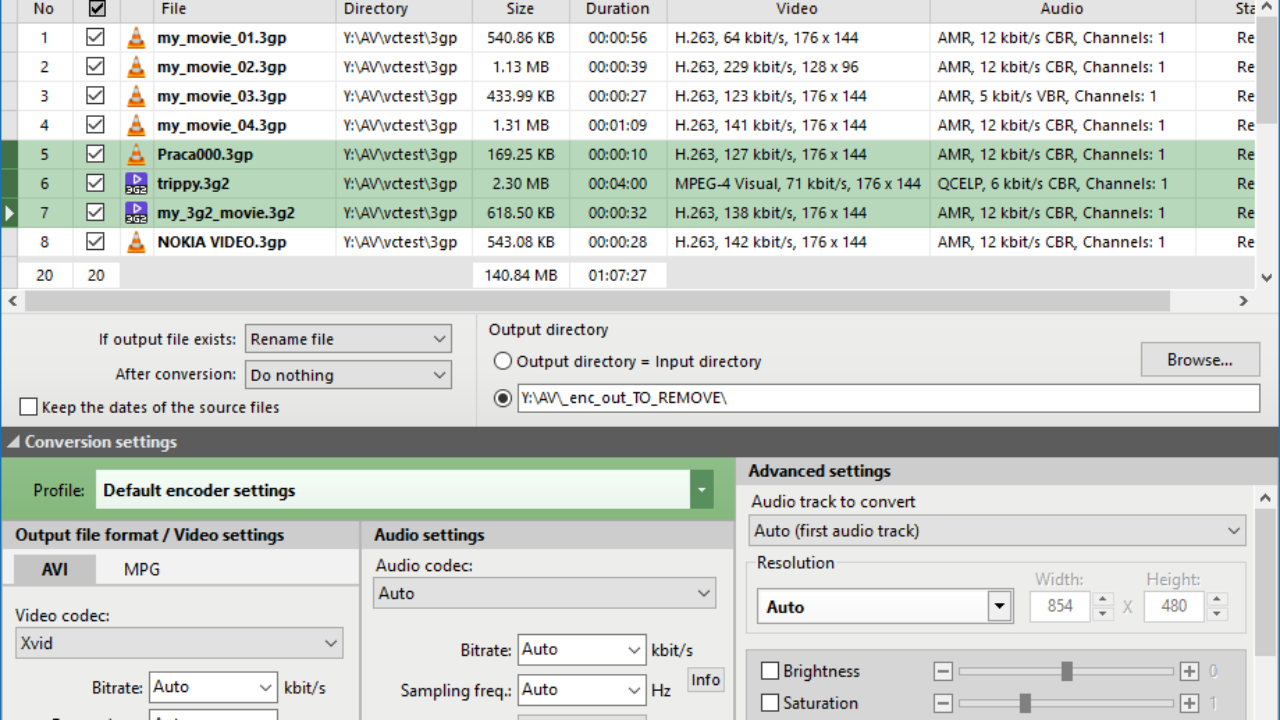This screenshot has height=720, width=1280.
Task: Select Output directory = Input directory option
Action: click(503, 362)
